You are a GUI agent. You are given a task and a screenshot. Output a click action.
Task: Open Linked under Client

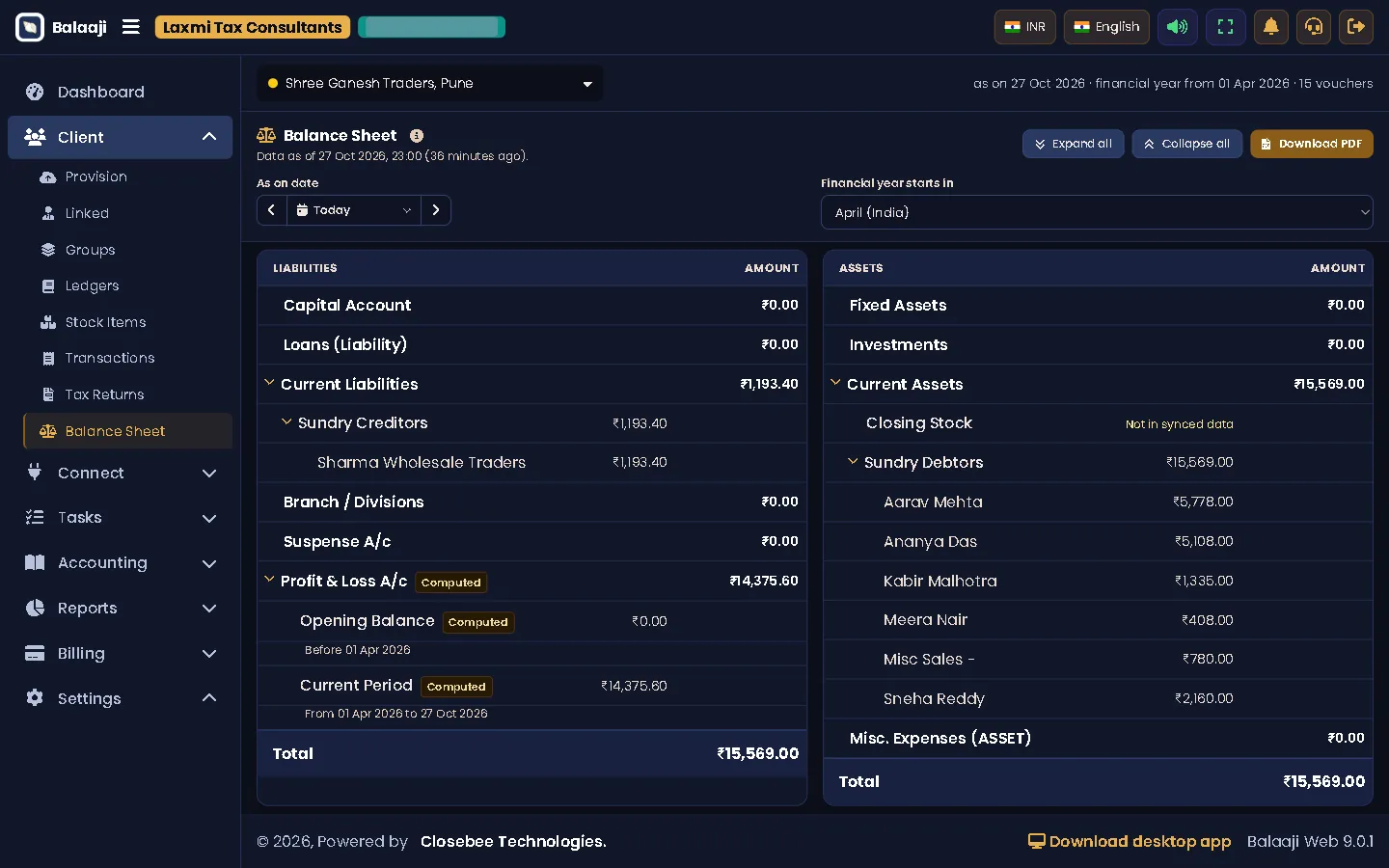pos(127,213)
